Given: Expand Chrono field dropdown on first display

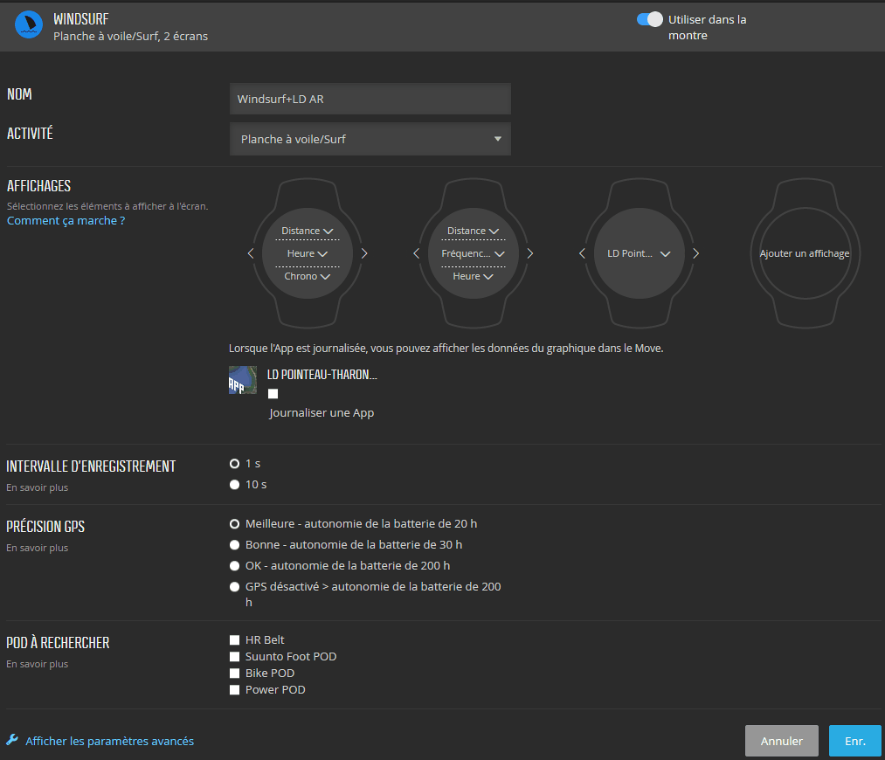Looking at the screenshot, I should pyautogui.click(x=307, y=277).
